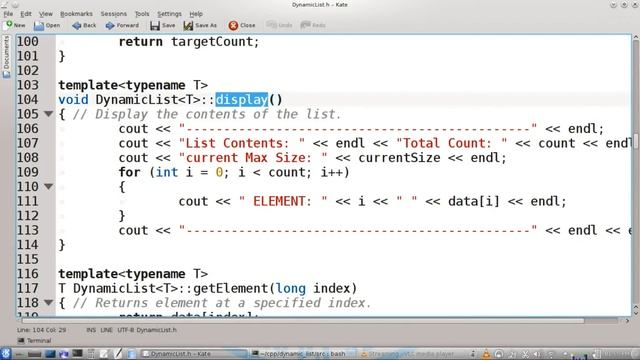Click the getElement function name on line 117

coord(230,289)
